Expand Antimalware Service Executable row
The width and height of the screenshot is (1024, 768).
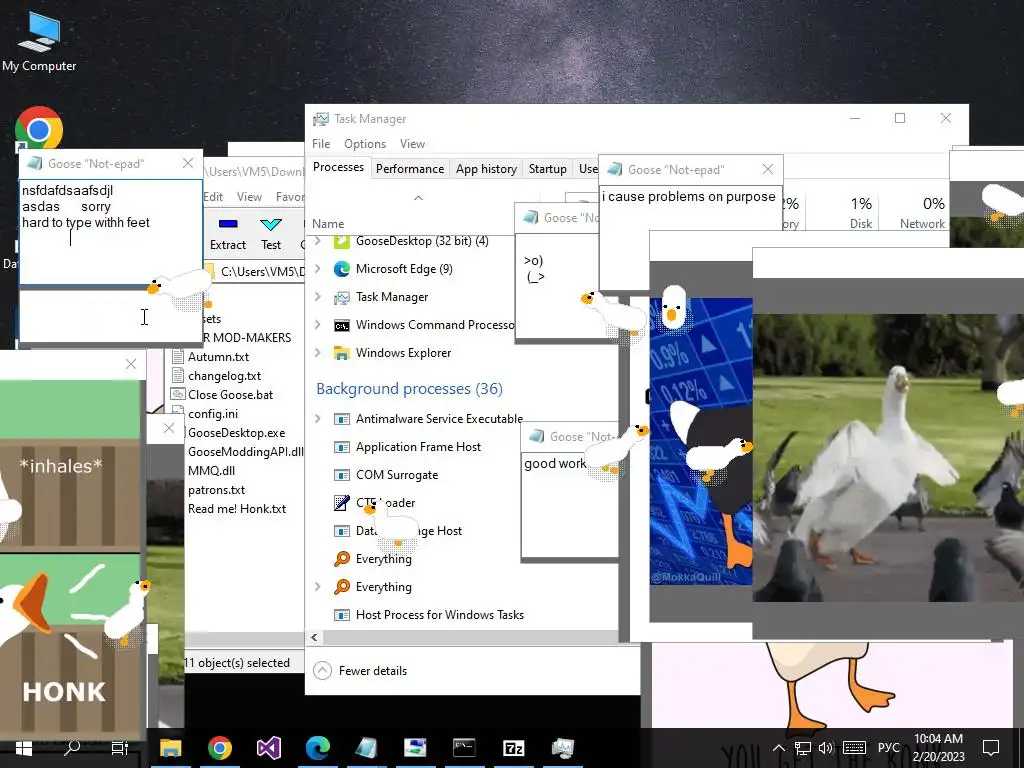pos(318,419)
